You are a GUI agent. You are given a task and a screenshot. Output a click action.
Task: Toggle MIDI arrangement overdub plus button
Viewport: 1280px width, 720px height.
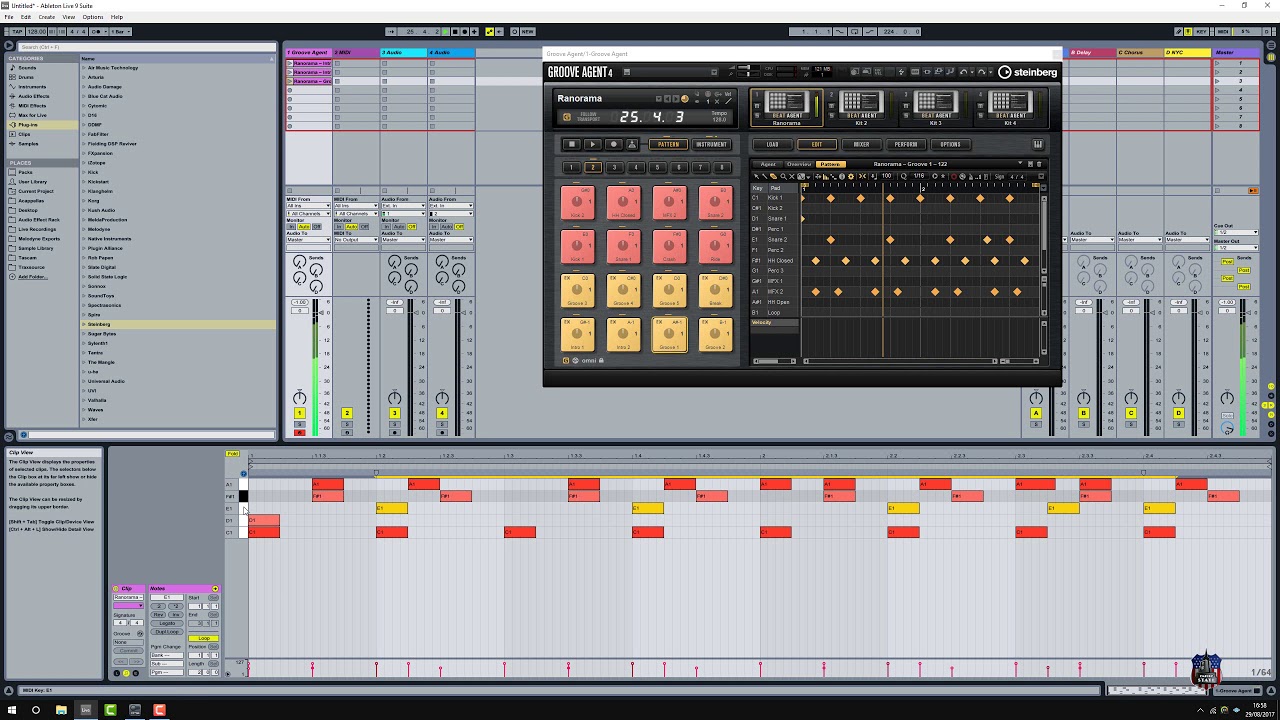coord(474,32)
